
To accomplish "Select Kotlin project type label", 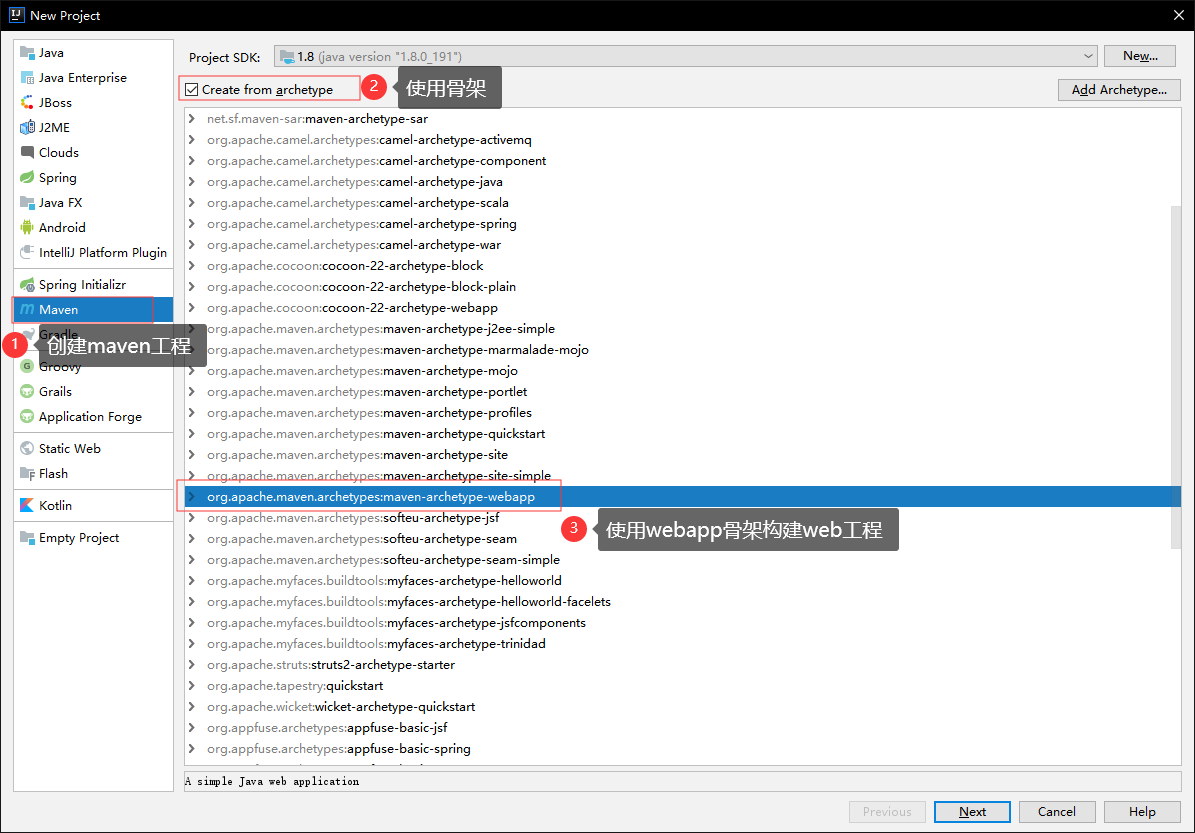I will click(56, 505).
